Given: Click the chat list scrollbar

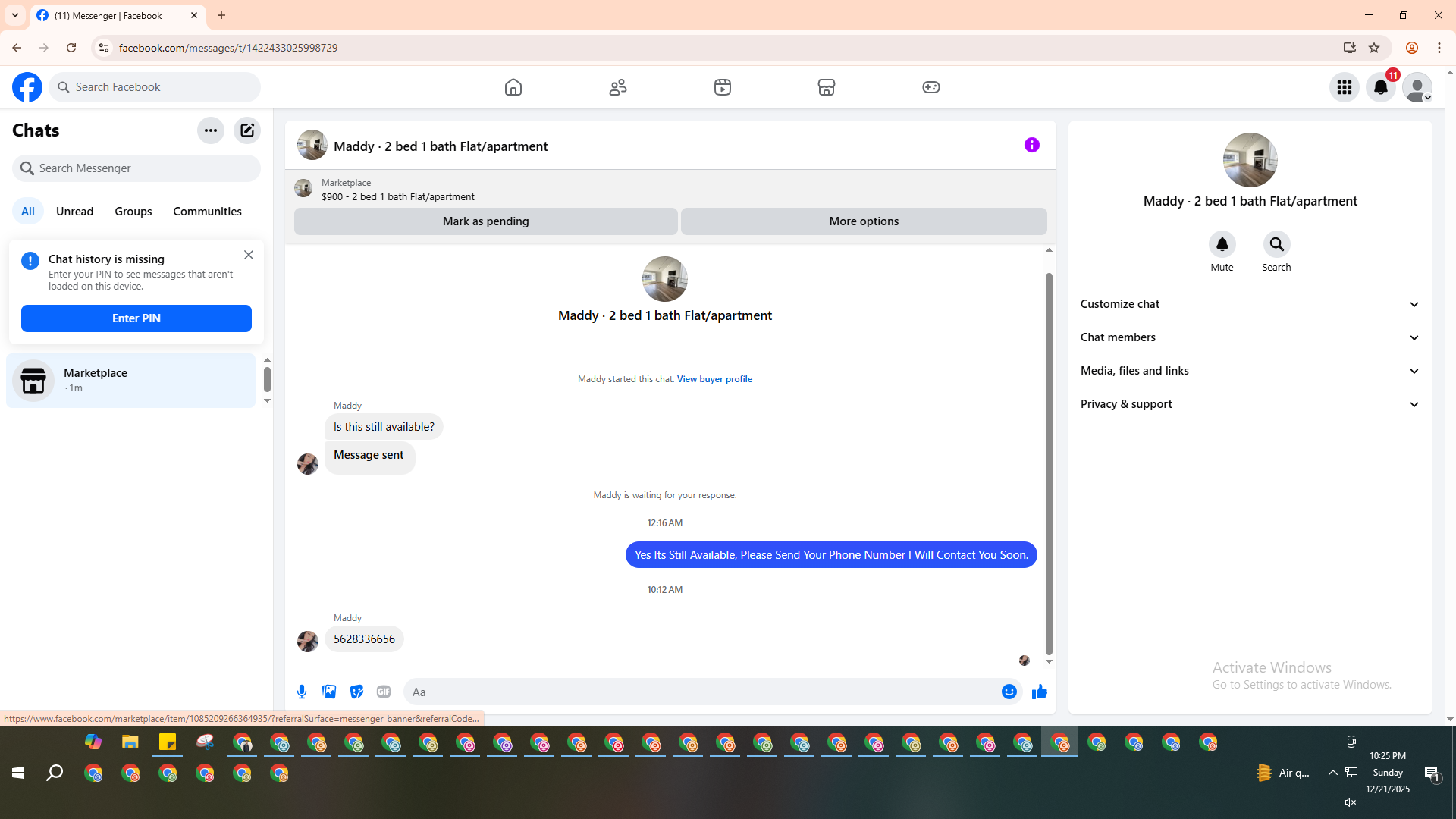Looking at the screenshot, I should 267,379.
